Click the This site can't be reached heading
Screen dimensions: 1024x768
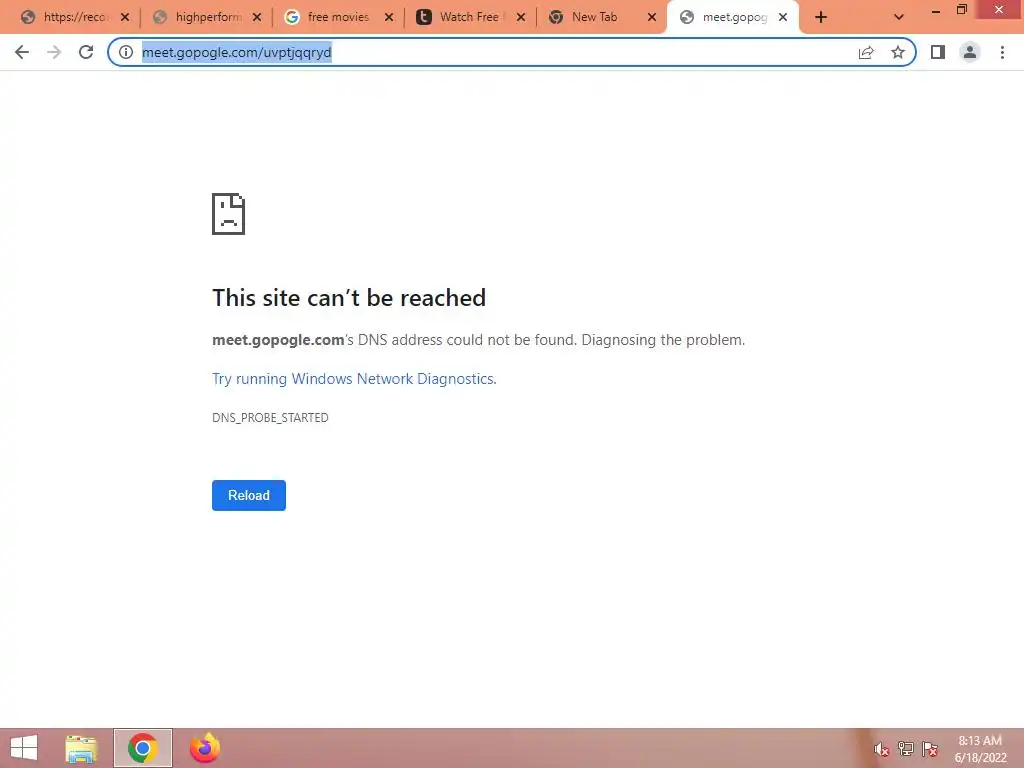click(349, 298)
